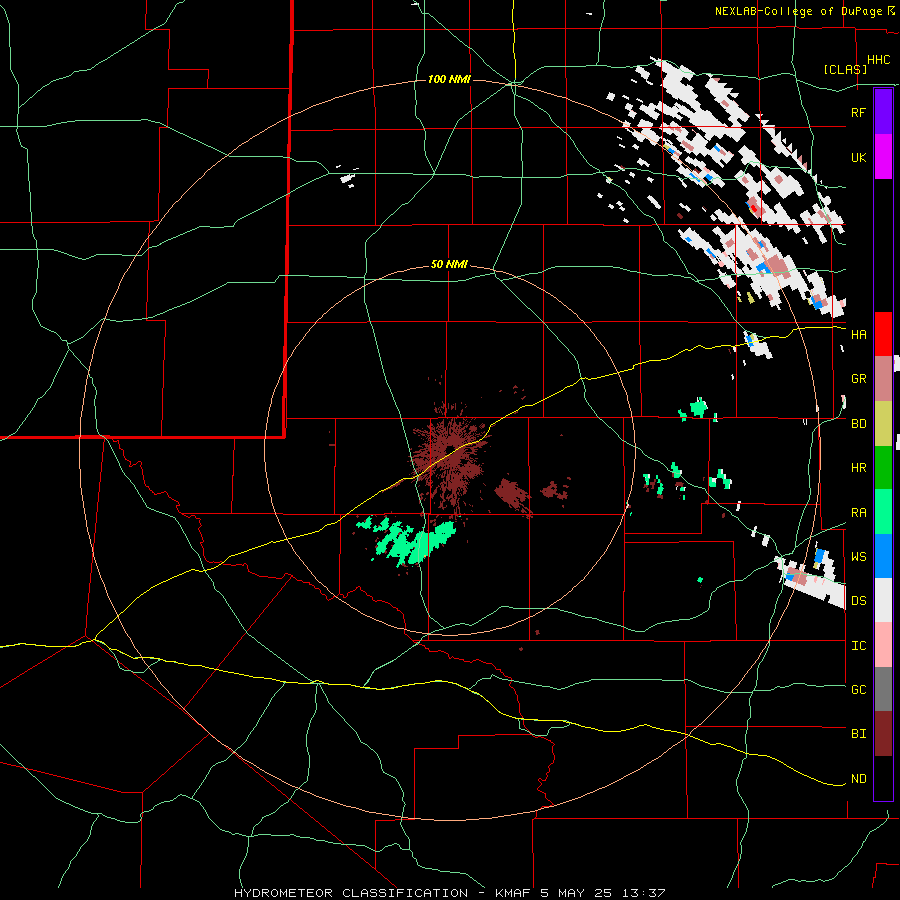Click the GC legend label
This screenshot has width=900, height=900.
(858, 690)
